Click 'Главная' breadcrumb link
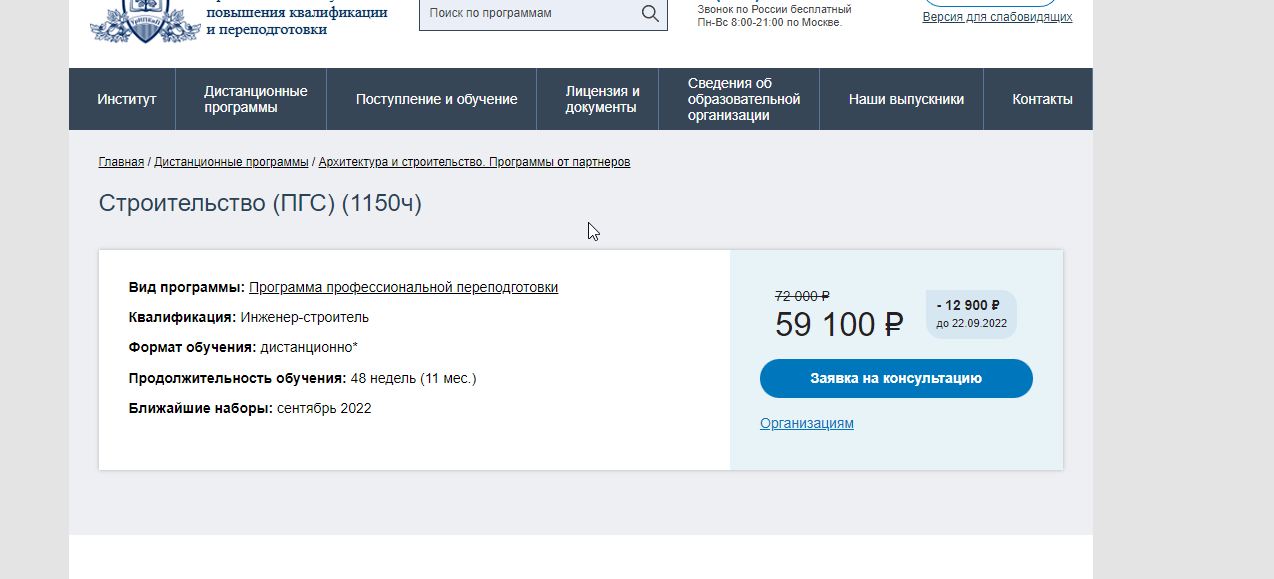 (121, 162)
